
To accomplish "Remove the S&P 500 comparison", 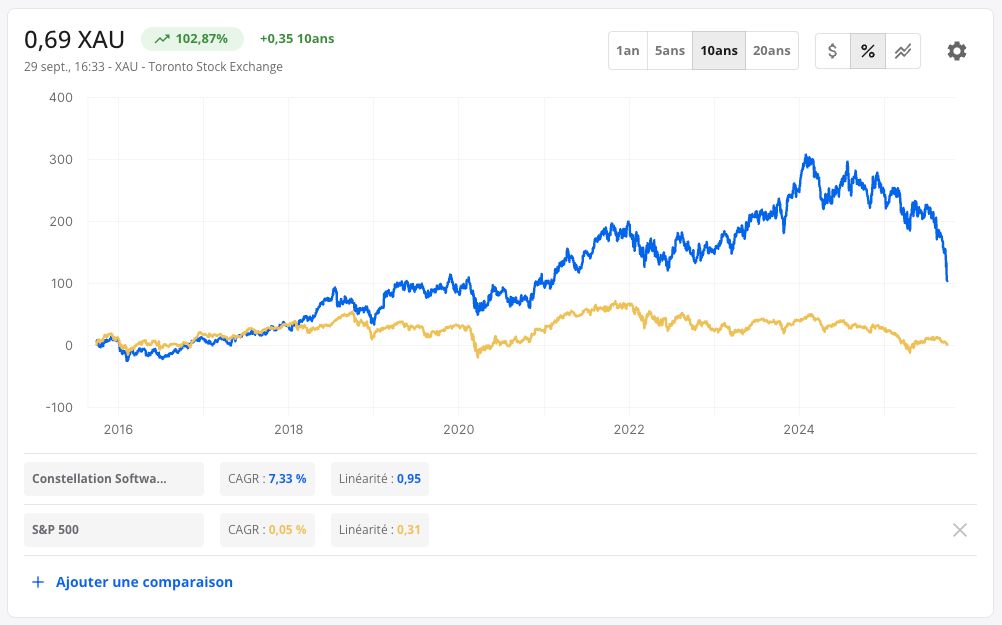I will (960, 530).
